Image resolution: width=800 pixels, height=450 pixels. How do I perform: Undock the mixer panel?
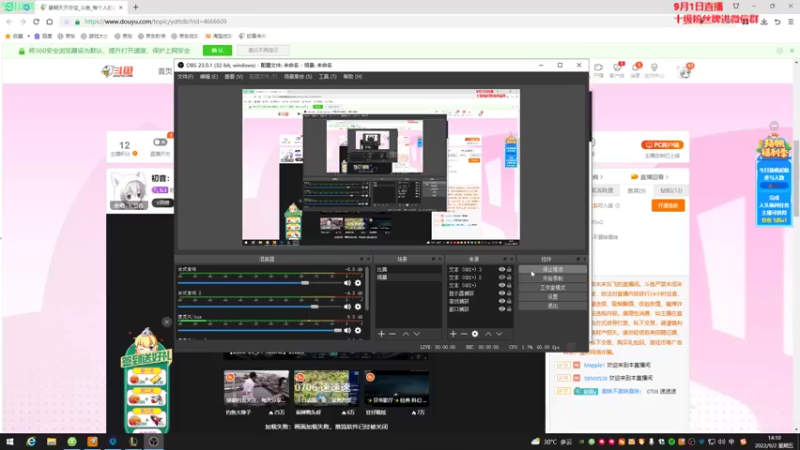[362, 259]
